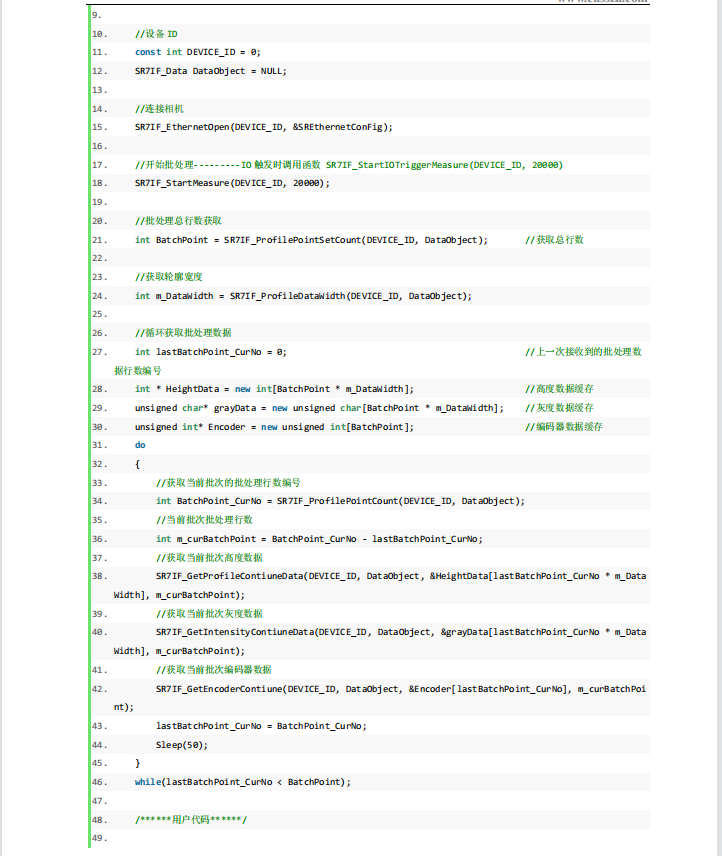Click the SR7IF_ProfilePointCount call on line 34

340,501
